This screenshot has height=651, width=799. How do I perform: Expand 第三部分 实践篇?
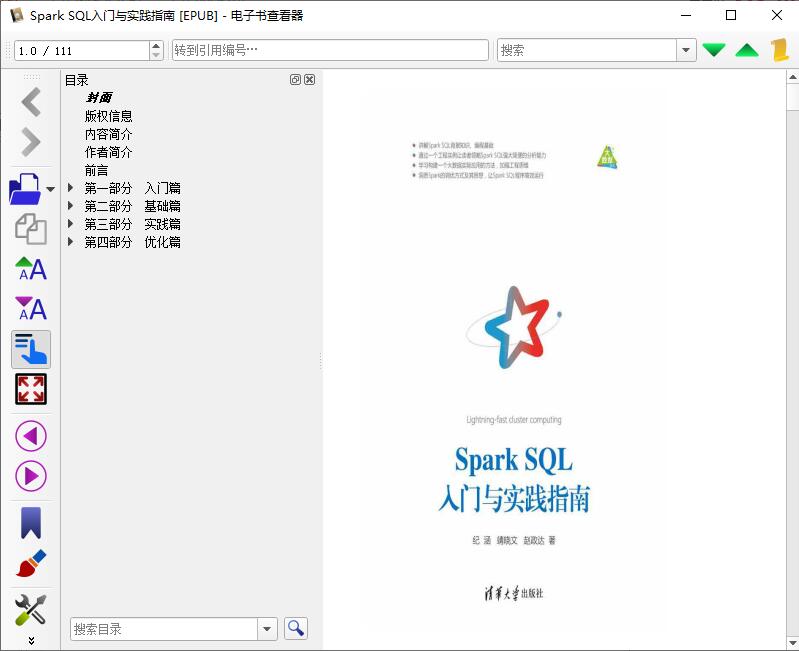click(x=71, y=224)
